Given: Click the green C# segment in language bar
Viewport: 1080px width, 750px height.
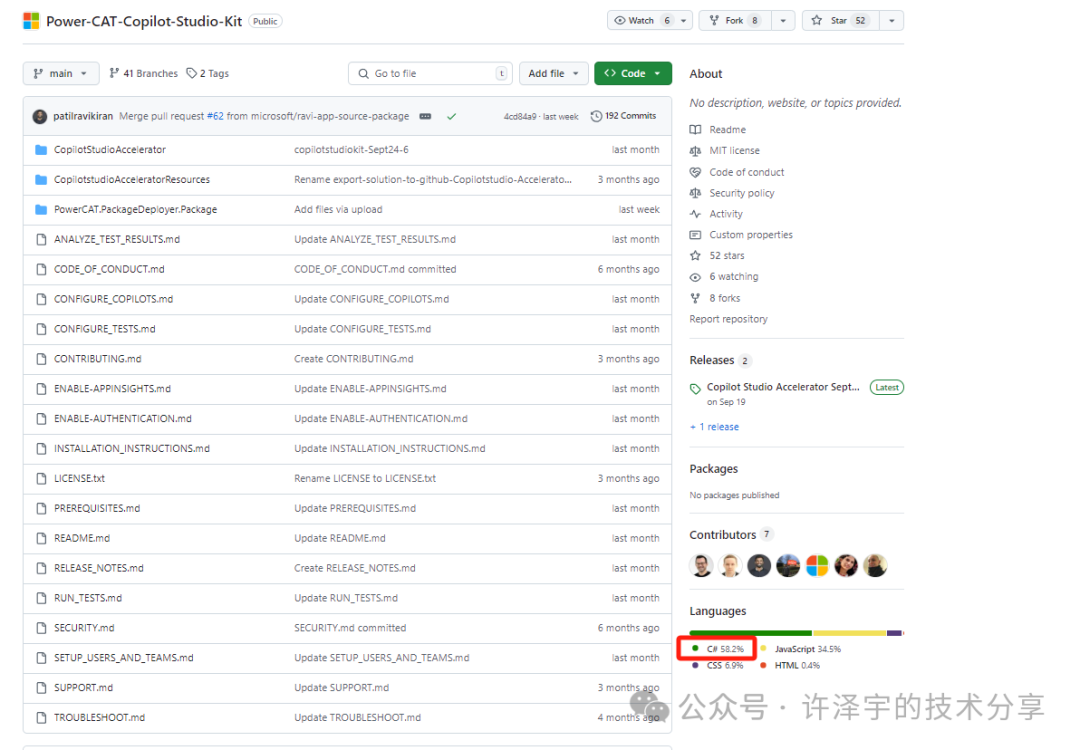Looking at the screenshot, I should coord(750,633).
